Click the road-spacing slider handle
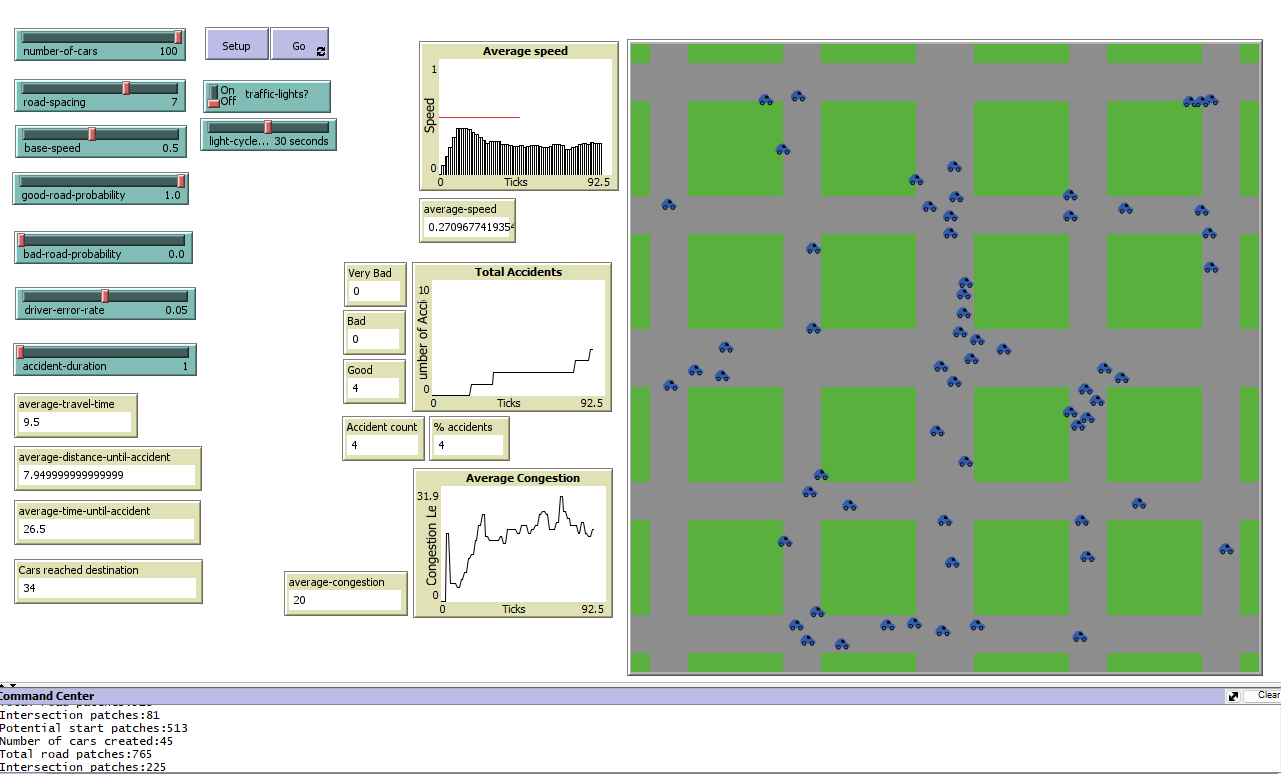This screenshot has width=1281, height=774. [126, 88]
